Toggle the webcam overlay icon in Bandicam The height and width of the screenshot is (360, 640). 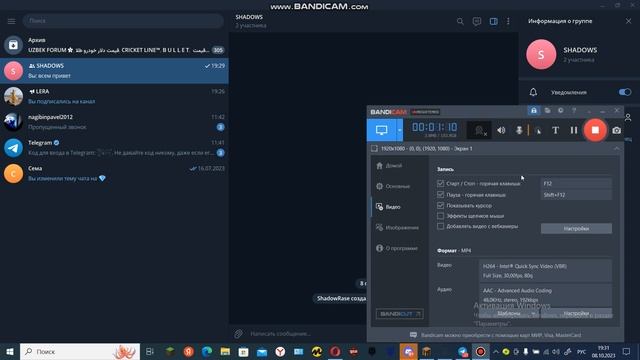point(479,130)
